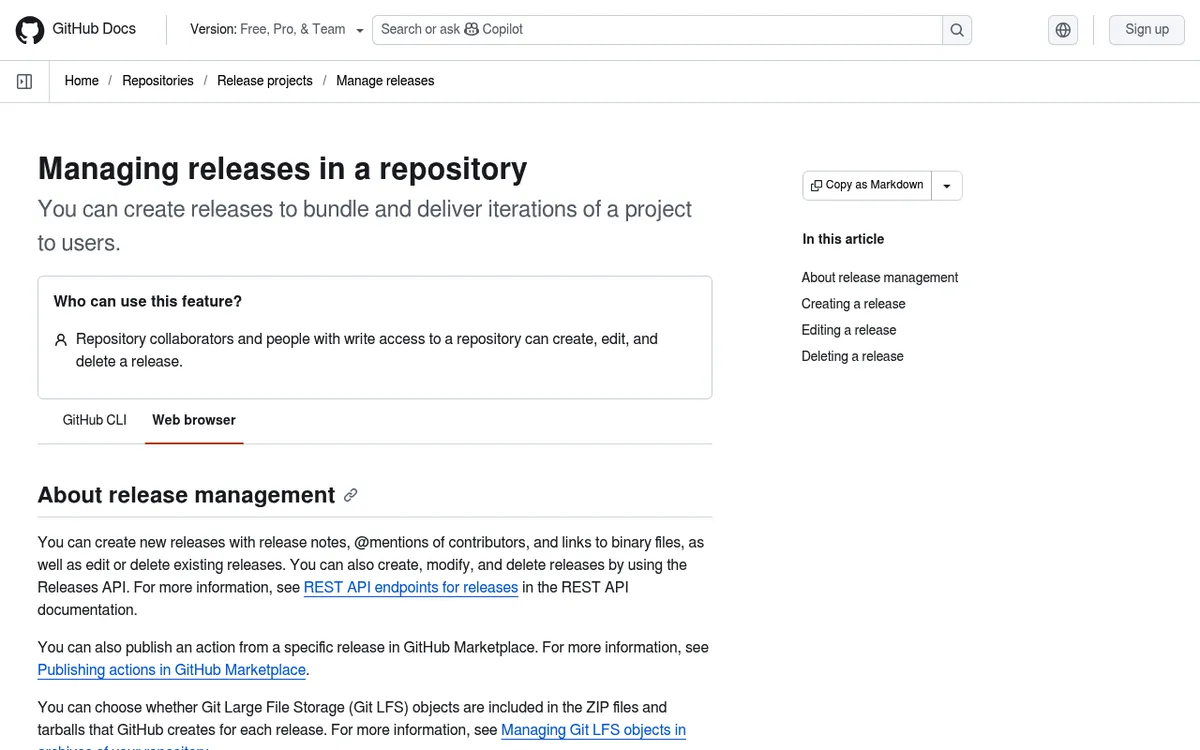Toggle the sidebar panel icon

point(25,81)
